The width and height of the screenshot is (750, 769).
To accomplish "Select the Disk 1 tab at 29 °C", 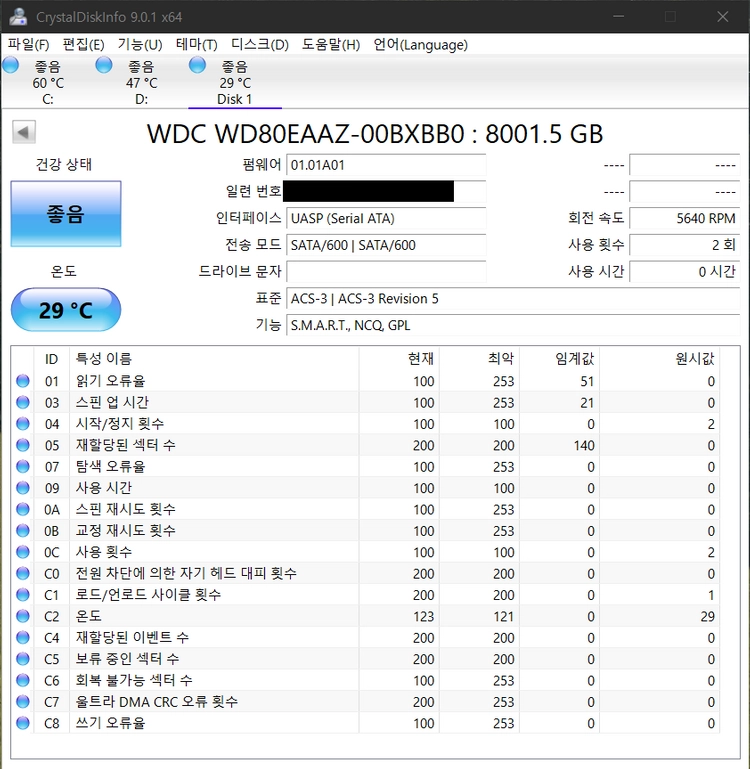I will click(x=234, y=82).
